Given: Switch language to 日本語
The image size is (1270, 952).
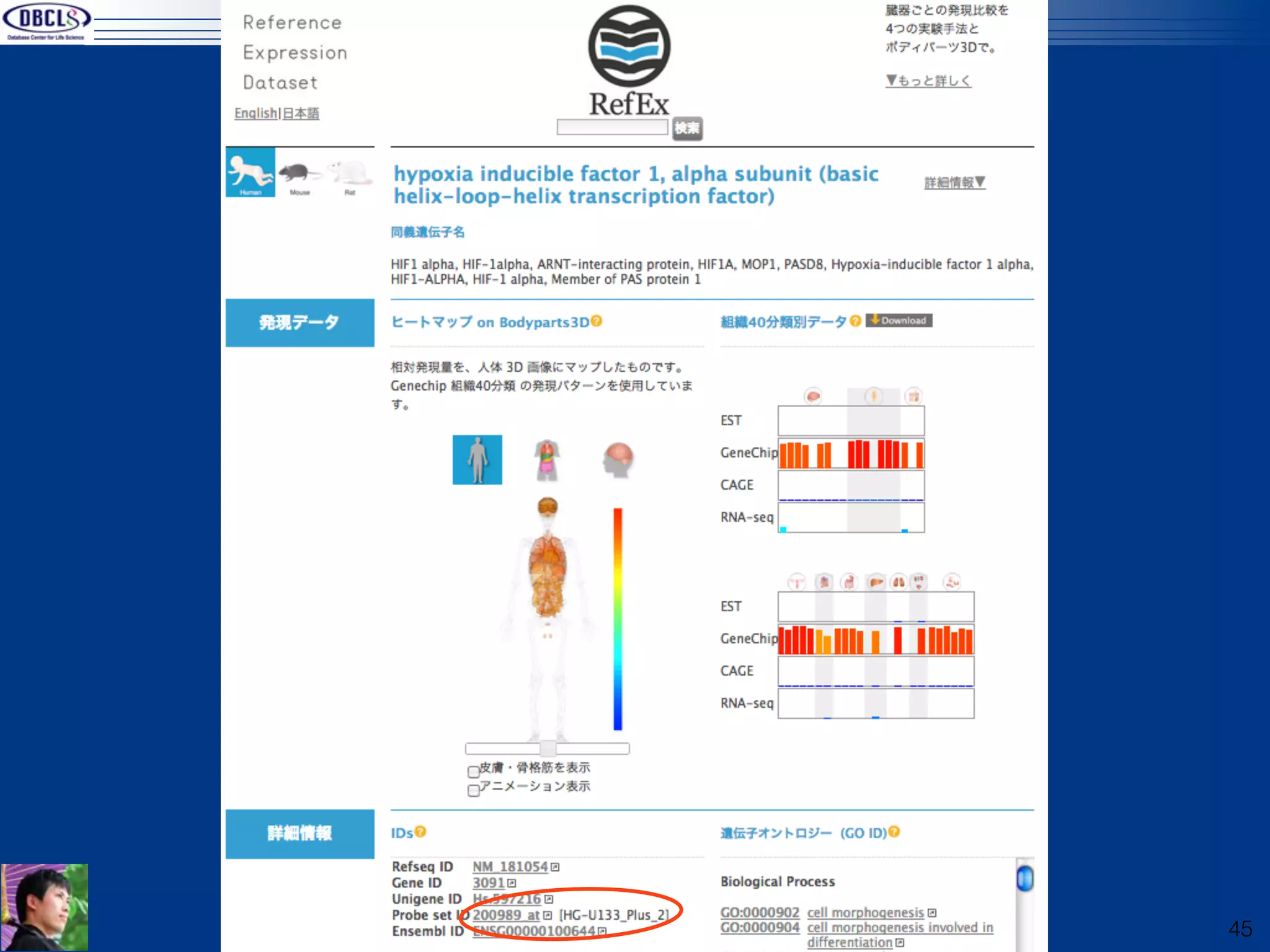Looking at the screenshot, I should pos(301,113).
